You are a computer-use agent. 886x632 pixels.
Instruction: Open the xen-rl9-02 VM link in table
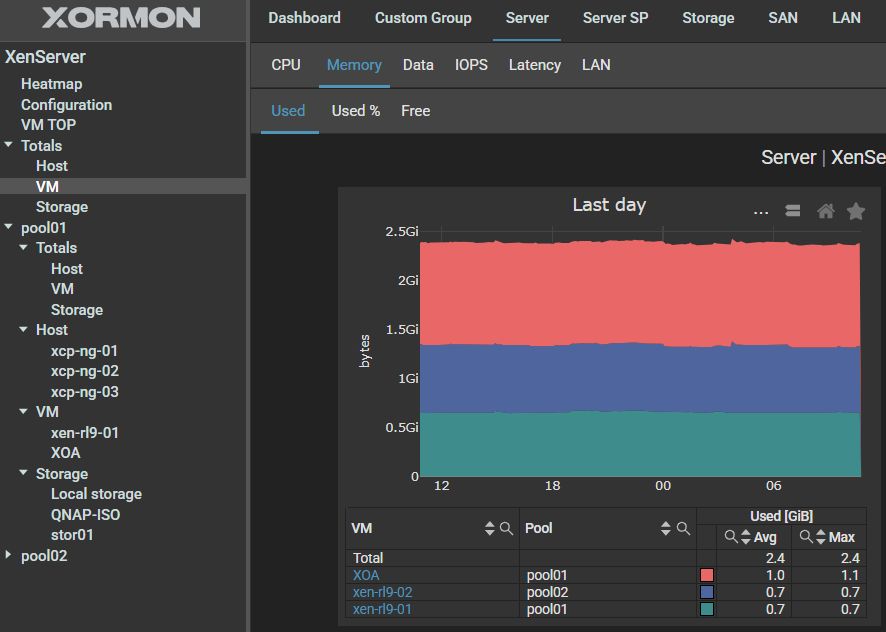click(x=382, y=592)
